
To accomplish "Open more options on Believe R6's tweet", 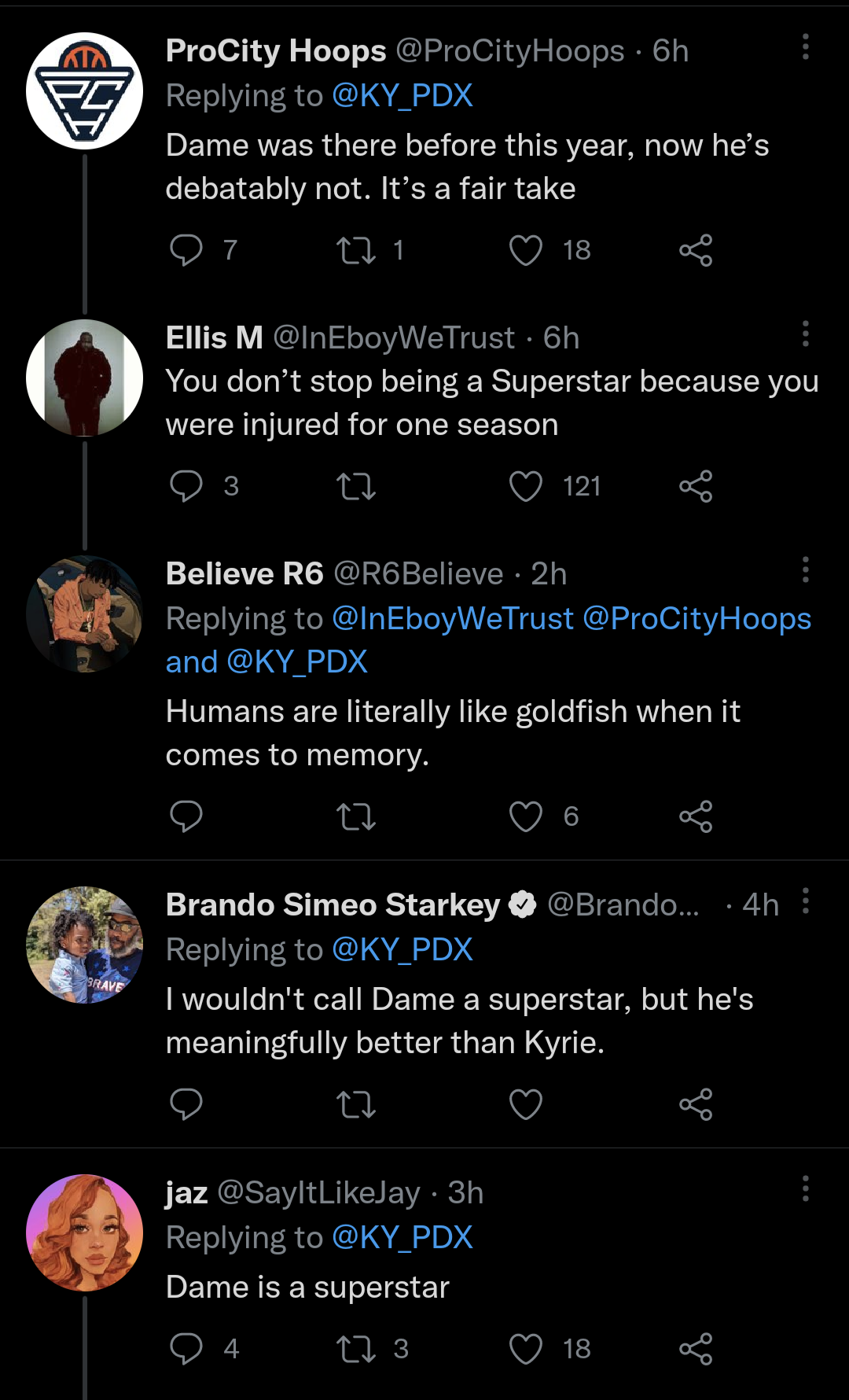I will [805, 569].
